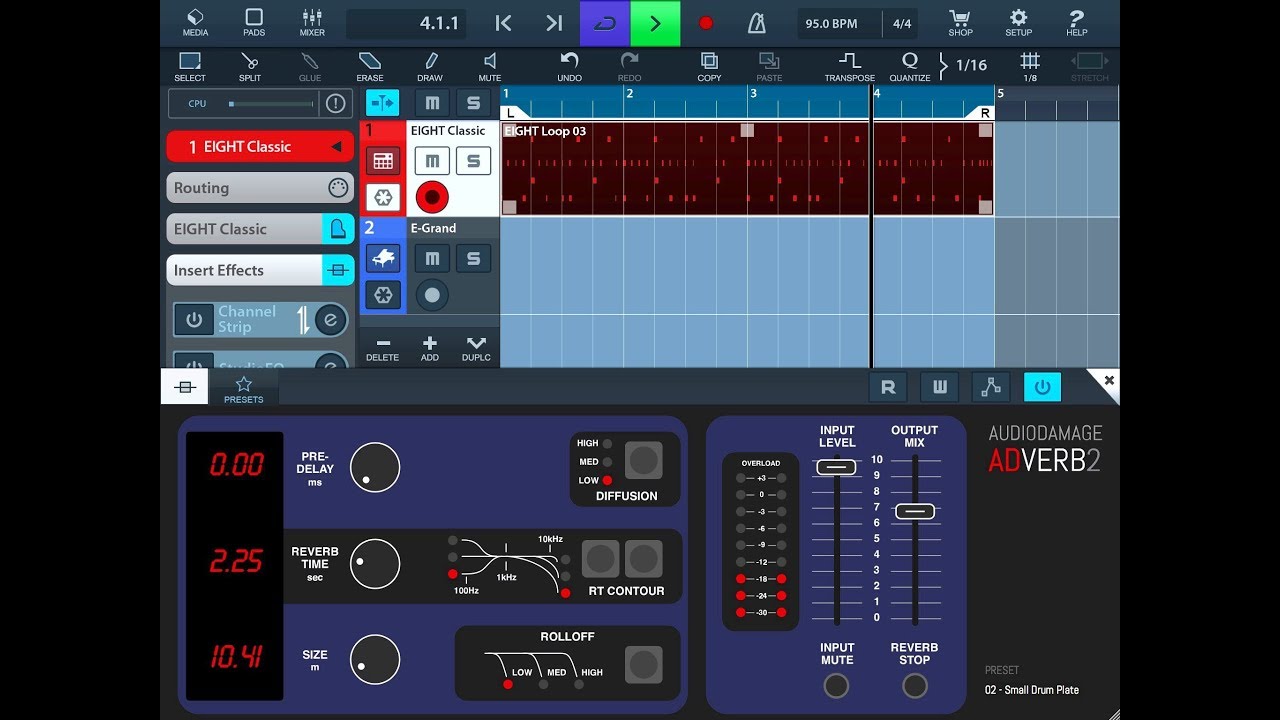
Task: Open Setup settings
Action: [1018, 22]
